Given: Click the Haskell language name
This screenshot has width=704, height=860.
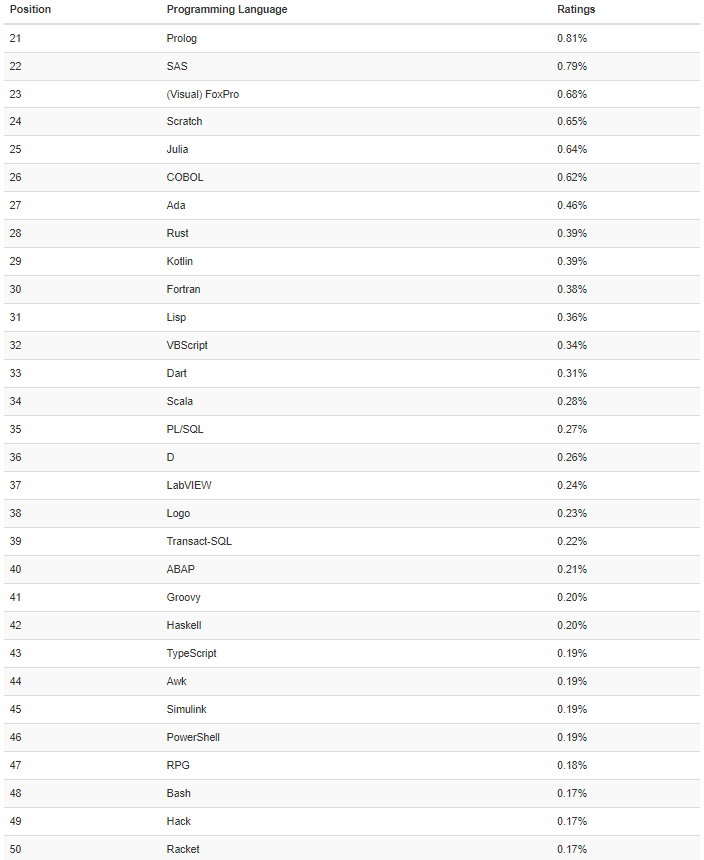Looking at the screenshot, I should (x=185, y=625).
